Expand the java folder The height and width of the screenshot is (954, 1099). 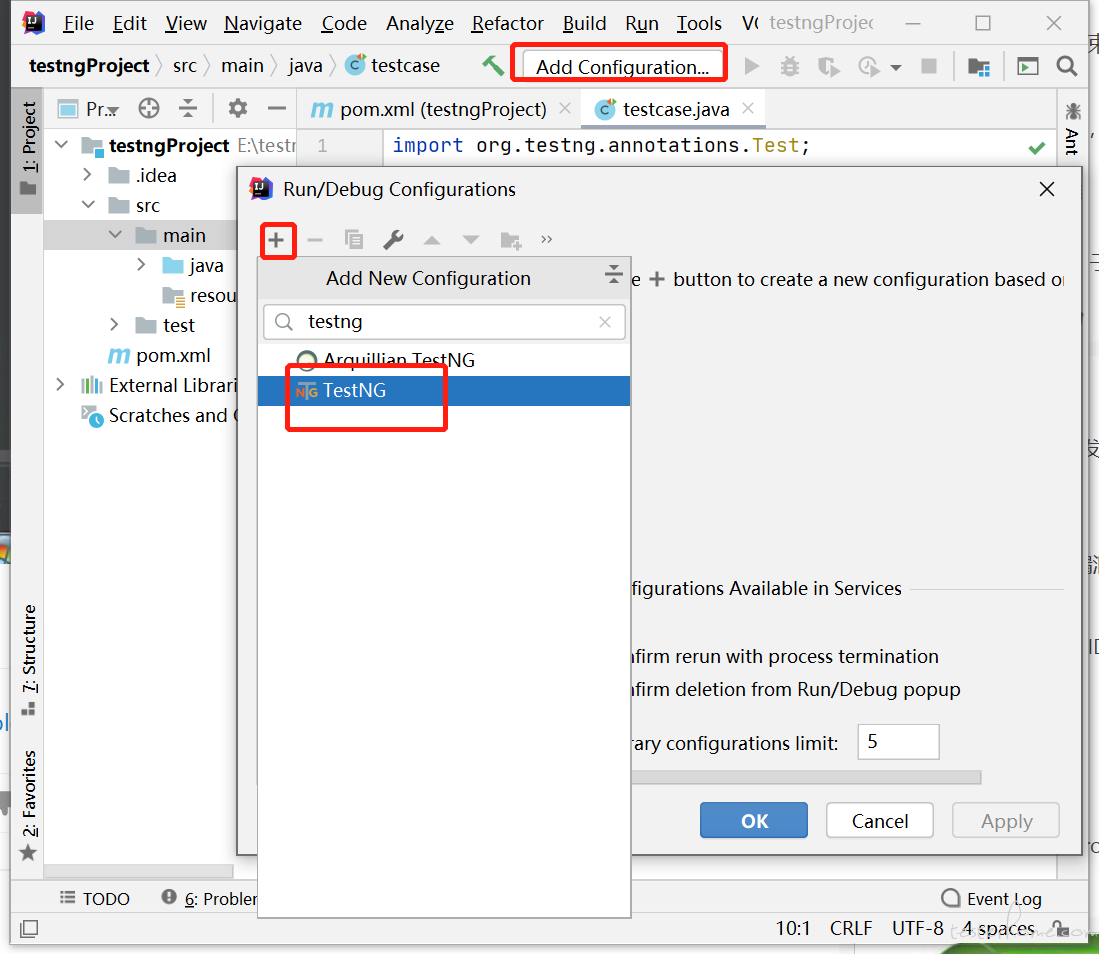pos(142,264)
